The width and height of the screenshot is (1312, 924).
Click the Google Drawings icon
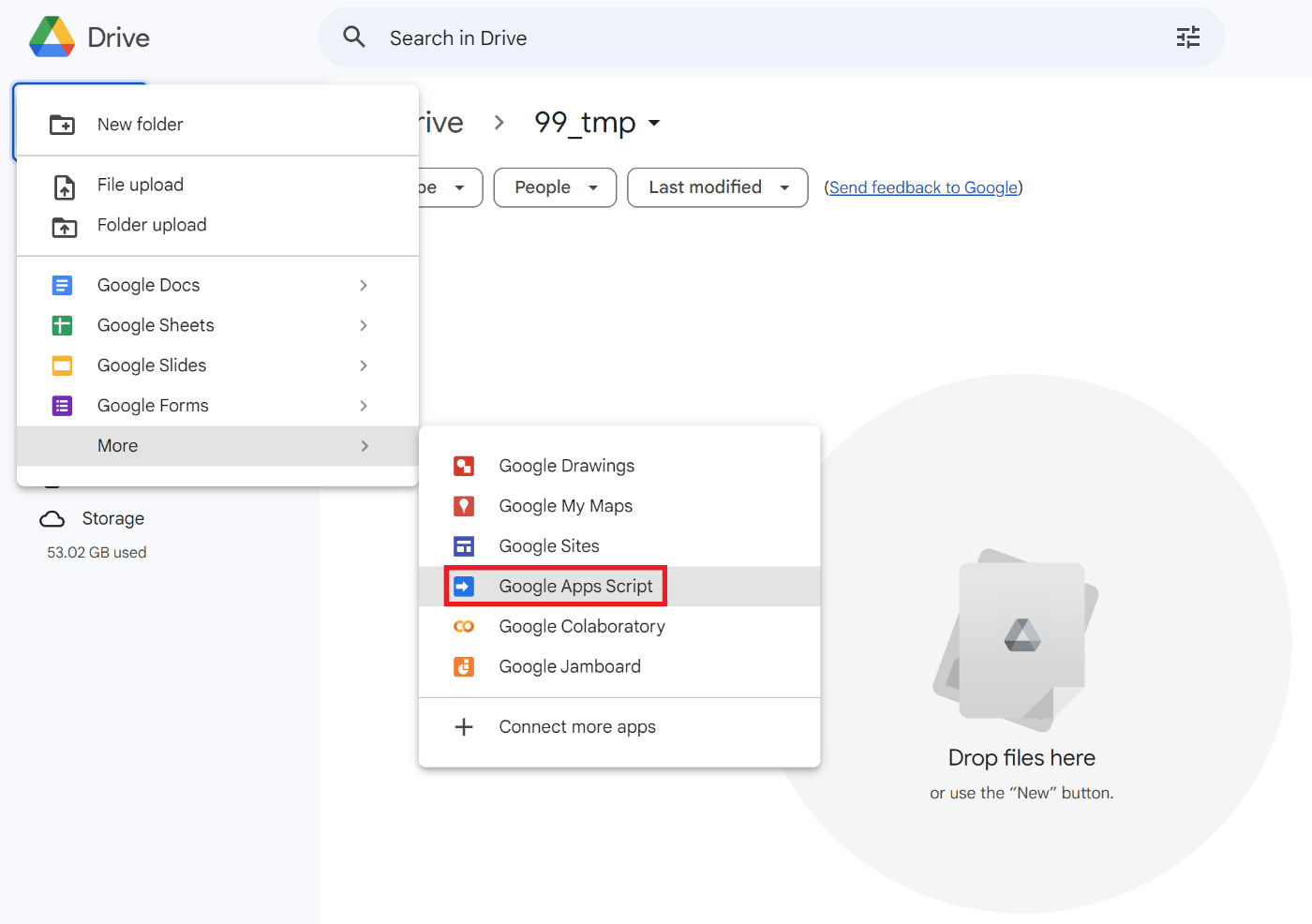click(464, 466)
